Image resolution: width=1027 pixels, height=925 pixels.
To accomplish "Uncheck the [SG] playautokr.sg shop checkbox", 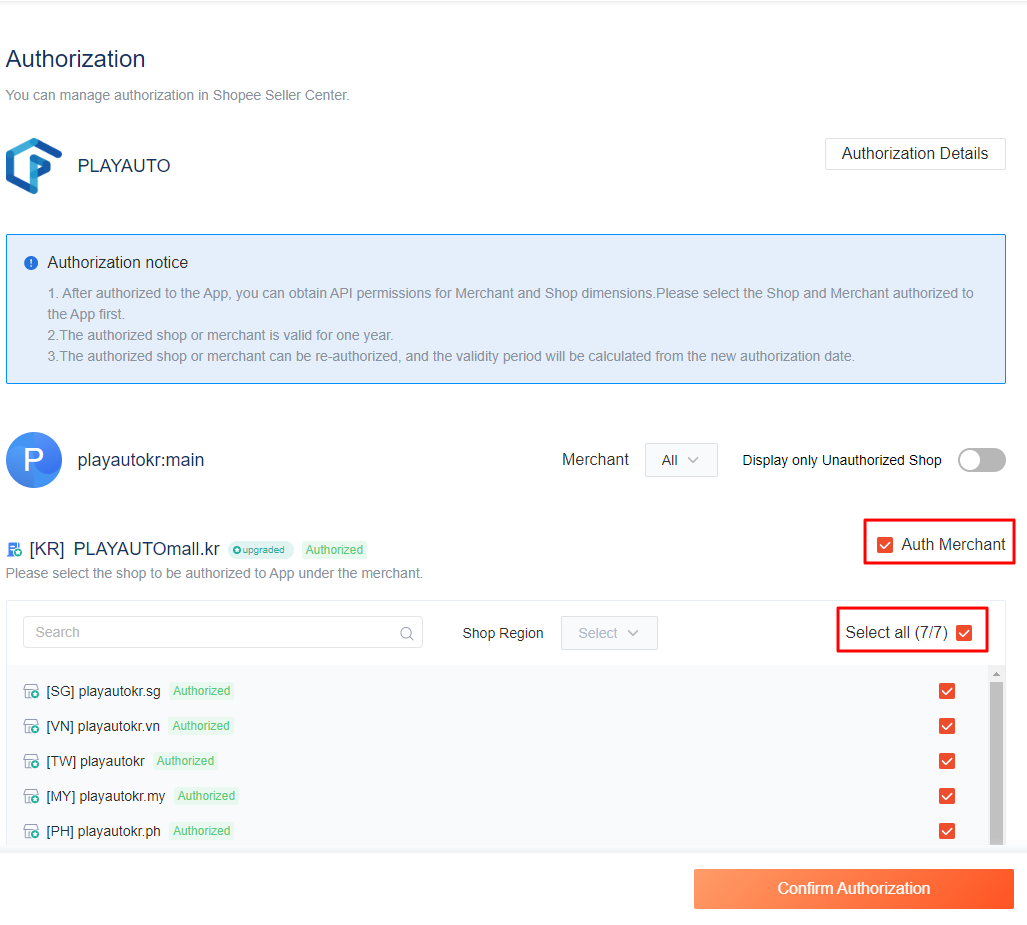I will (x=946, y=691).
